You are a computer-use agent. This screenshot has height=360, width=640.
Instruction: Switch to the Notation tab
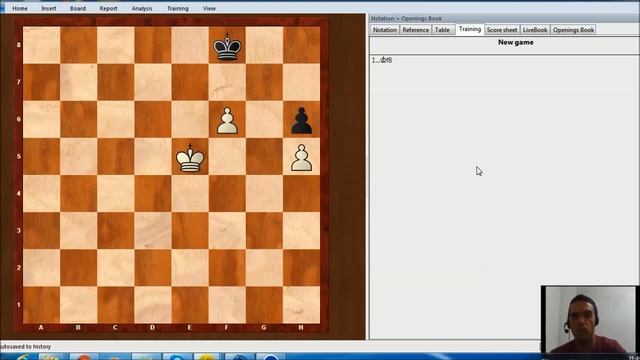(x=384, y=30)
